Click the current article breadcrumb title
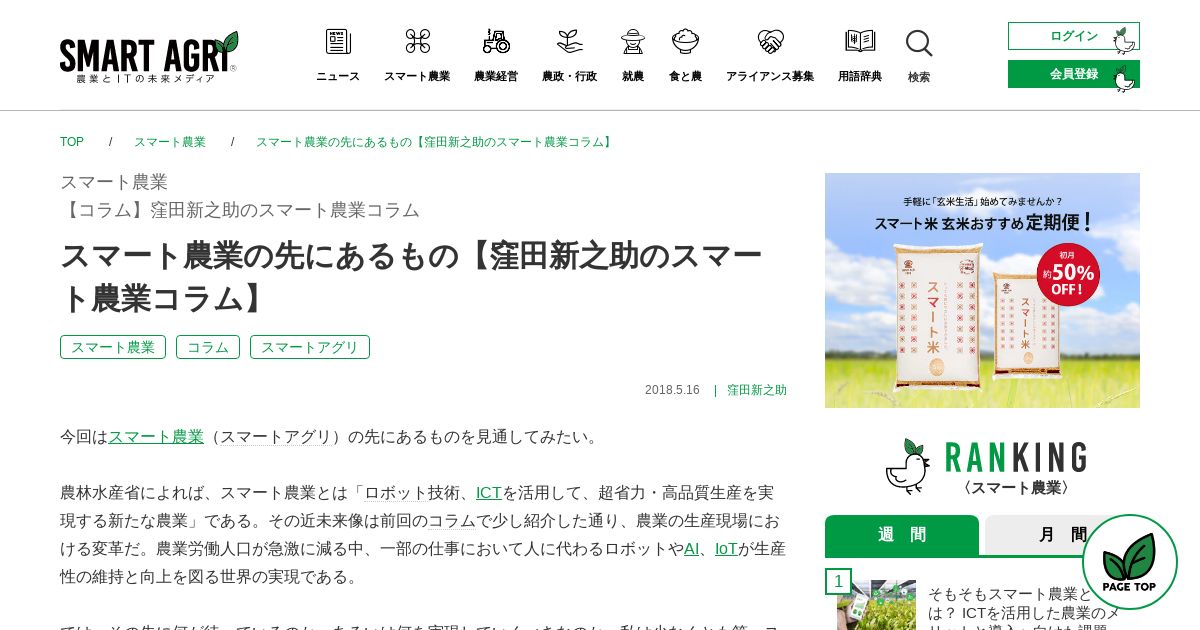The image size is (1200, 630). point(435,142)
